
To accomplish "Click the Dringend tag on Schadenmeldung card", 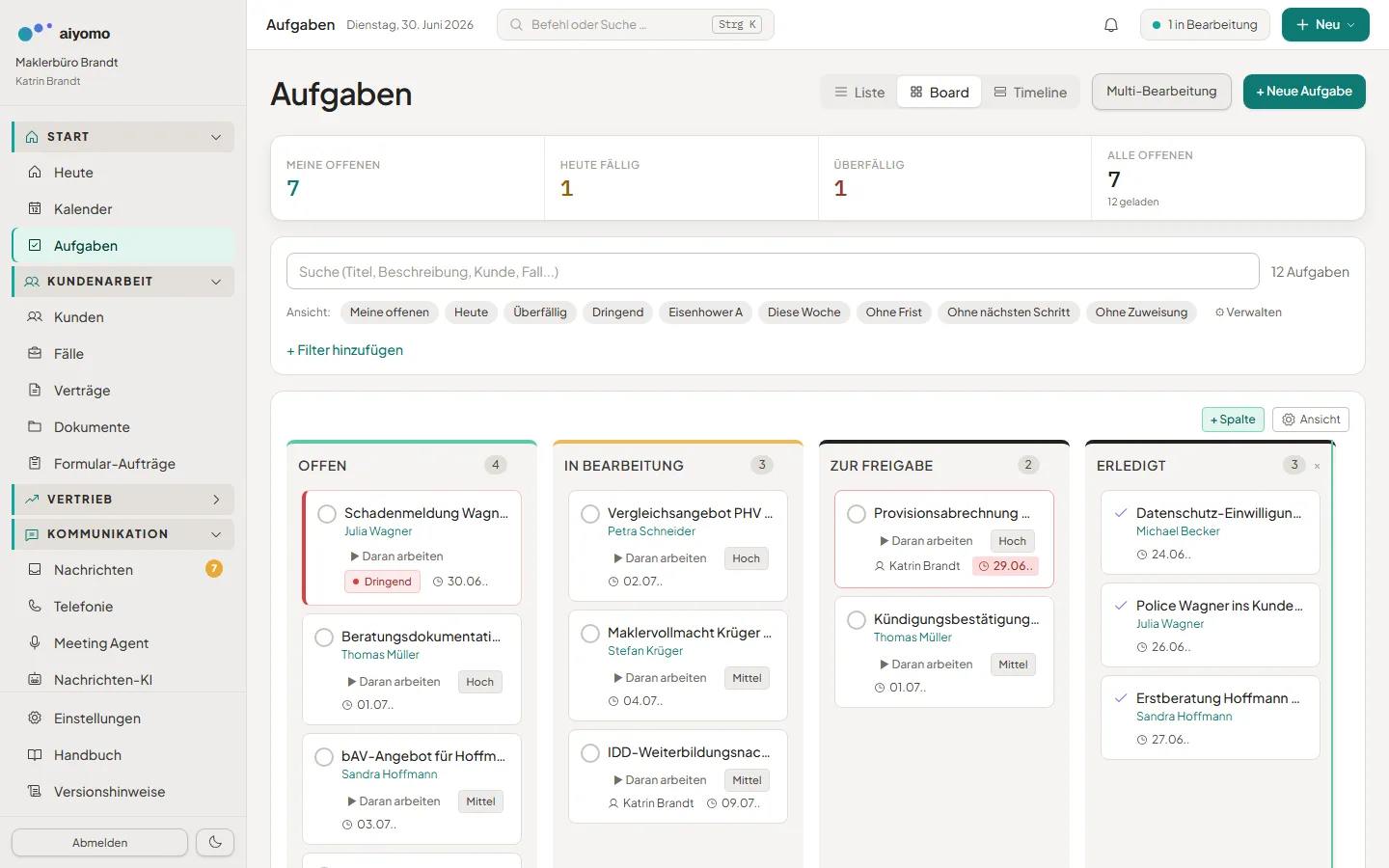I will point(382,582).
